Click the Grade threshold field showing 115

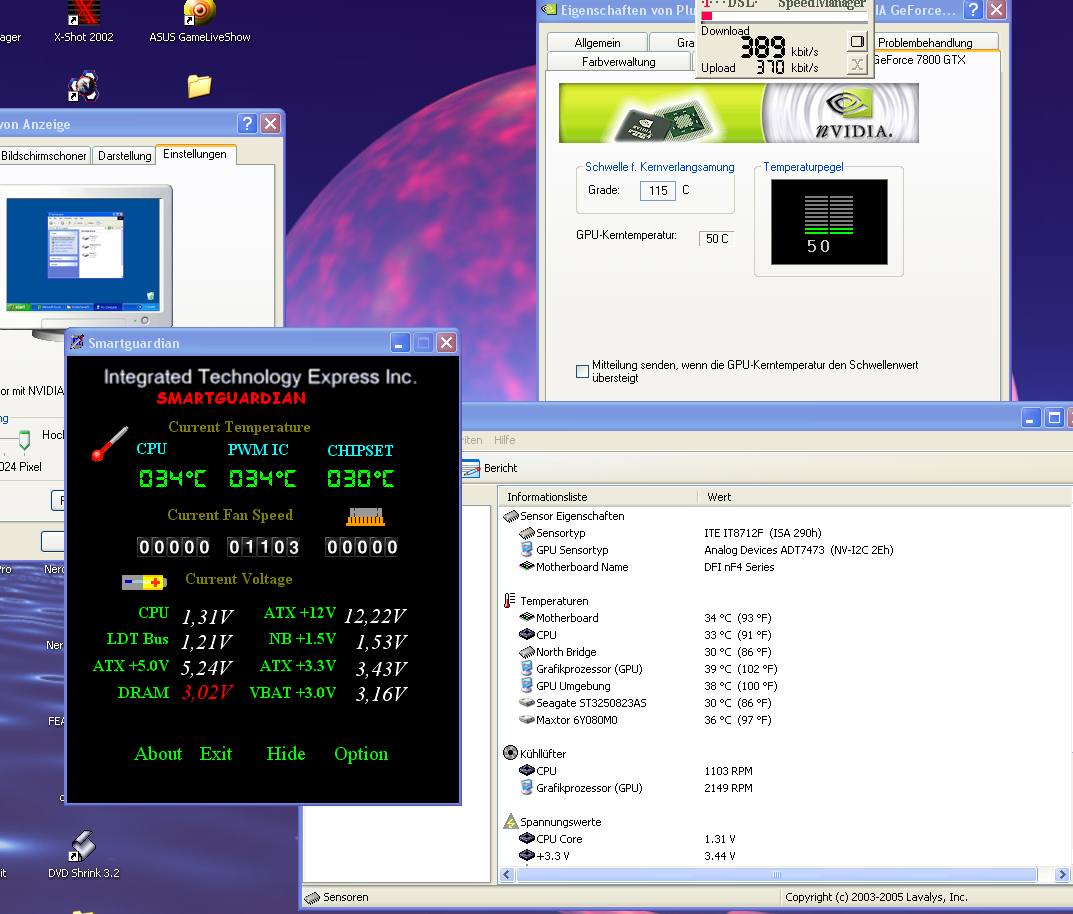658,190
